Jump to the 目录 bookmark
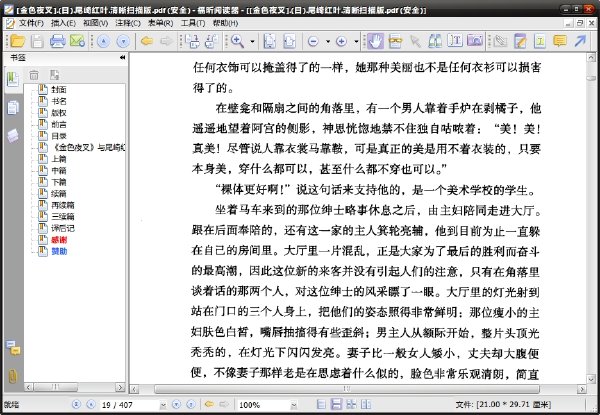This screenshot has width=600, height=415. tap(59, 136)
